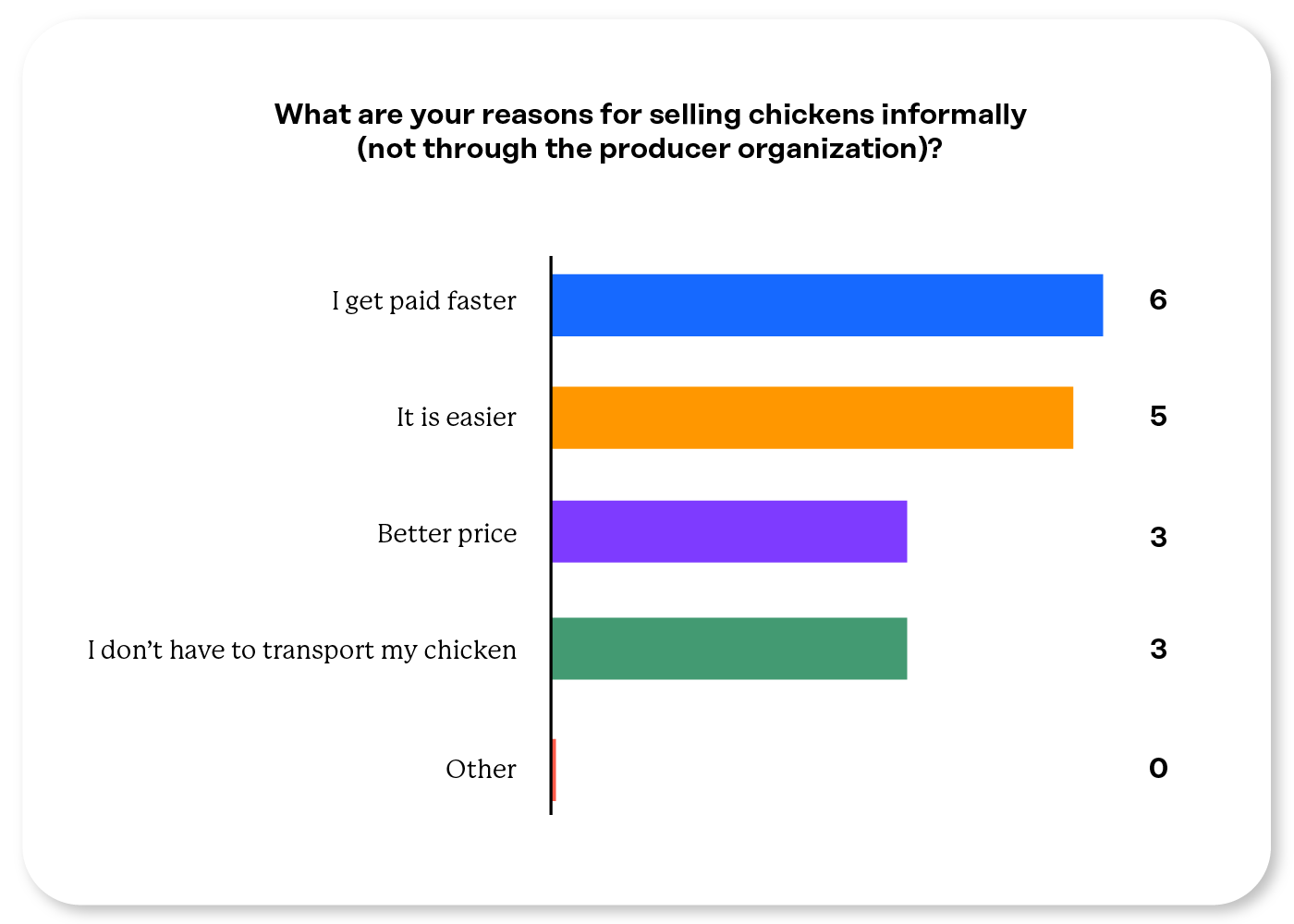Click the value 6 beside the blue bar

point(1158,299)
